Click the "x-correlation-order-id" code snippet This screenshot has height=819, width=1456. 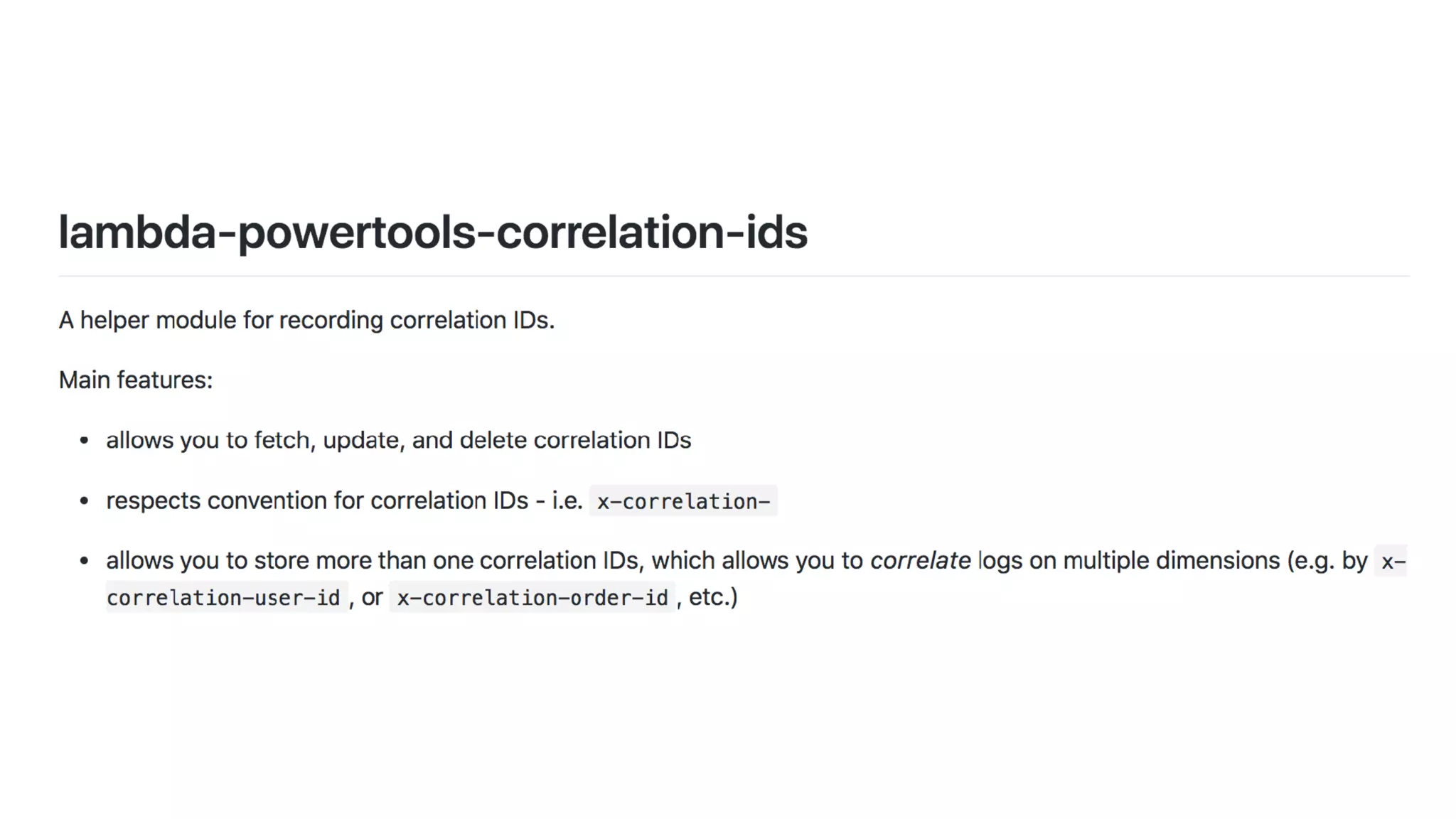[532, 599]
